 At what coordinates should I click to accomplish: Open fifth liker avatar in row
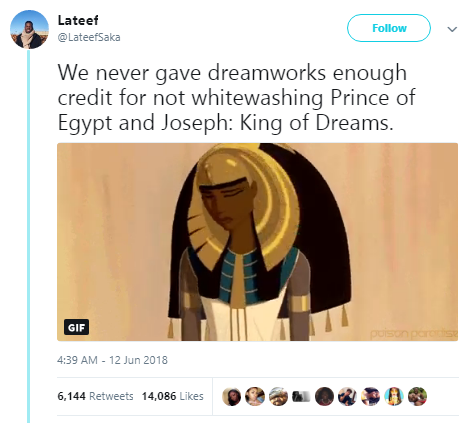click(325, 396)
